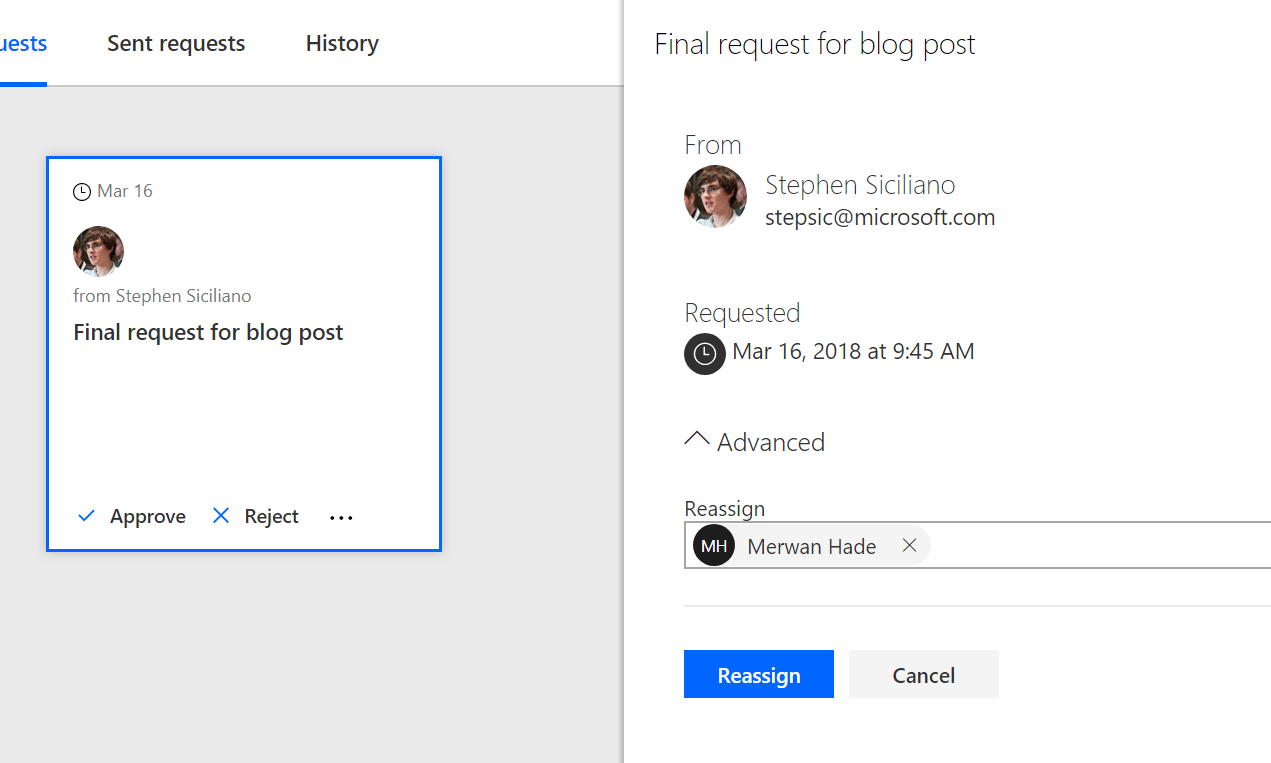The width and height of the screenshot is (1271, 763).
Task: Click the requester avatar on the request card
Action: (98, 251)
